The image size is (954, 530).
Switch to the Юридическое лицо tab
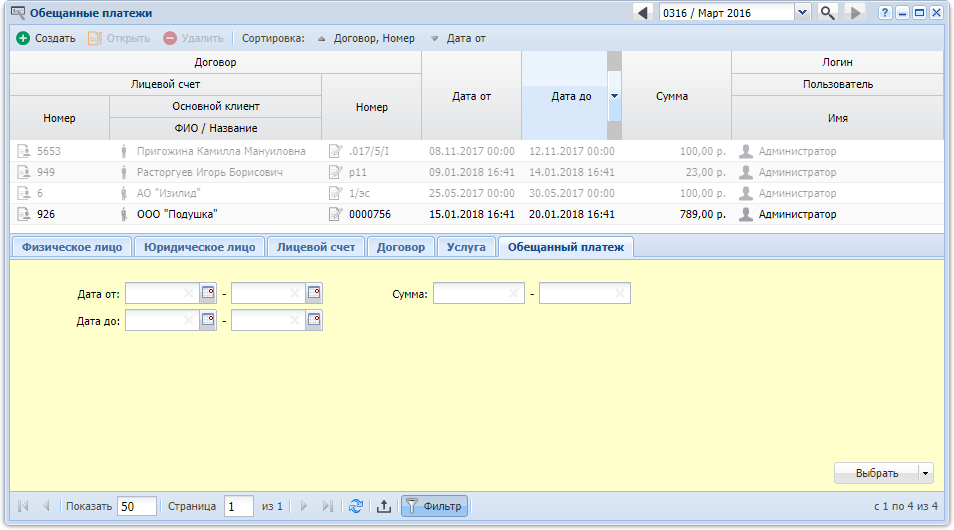point(200,247)
